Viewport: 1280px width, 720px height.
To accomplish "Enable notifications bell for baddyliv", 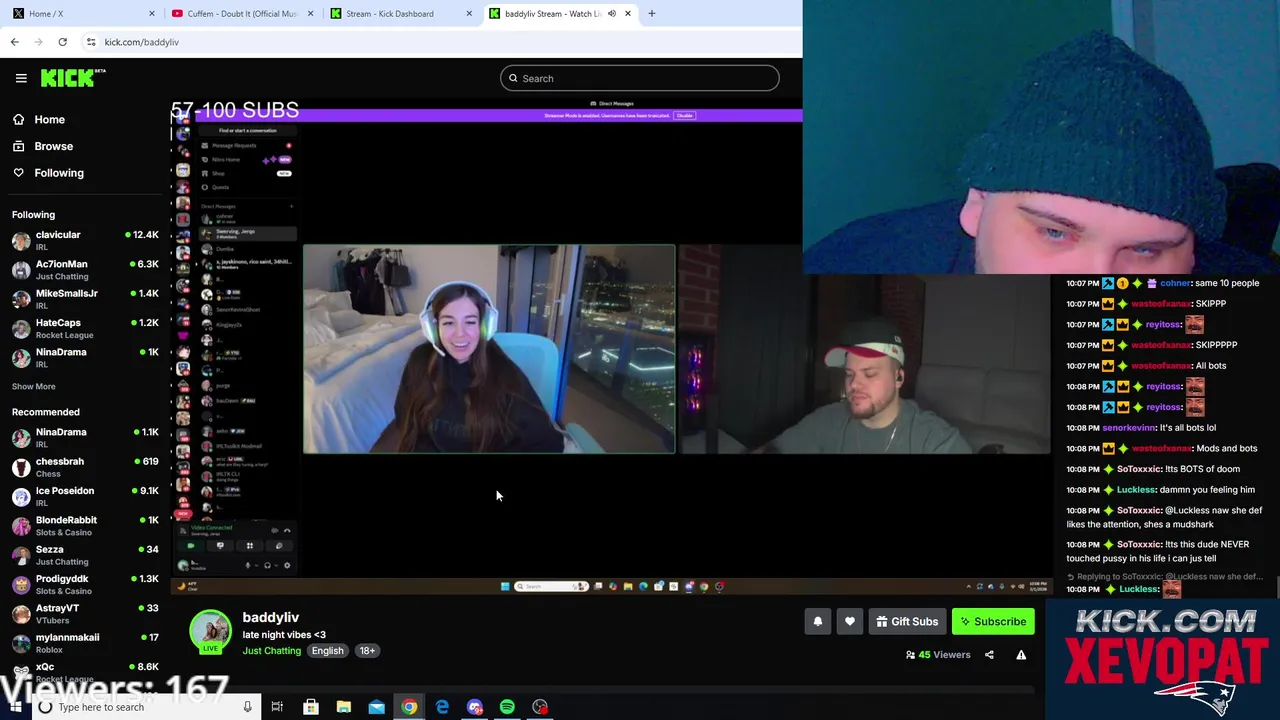I will coord(817,622).
